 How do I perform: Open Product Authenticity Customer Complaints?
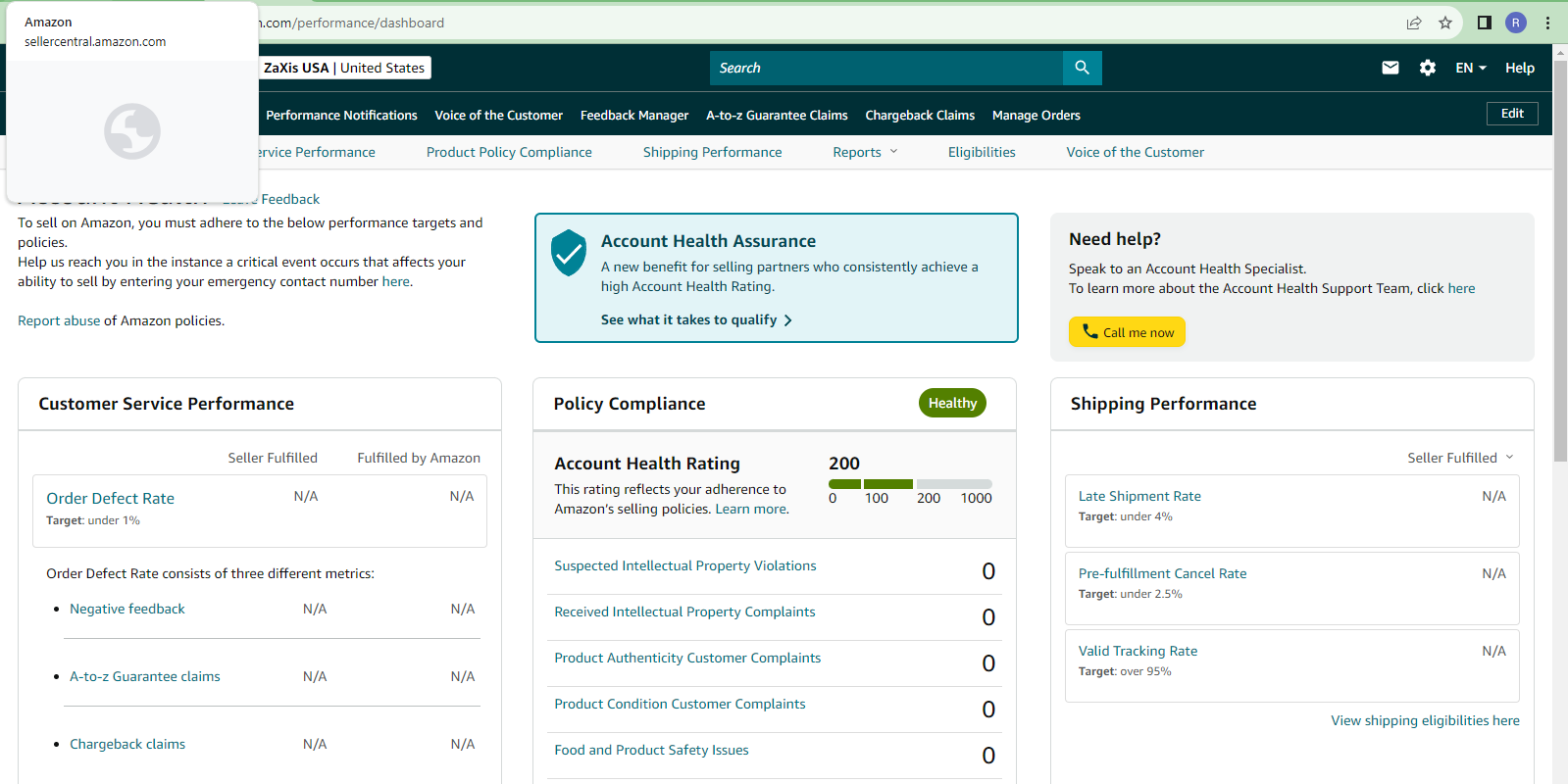[687, 658]
